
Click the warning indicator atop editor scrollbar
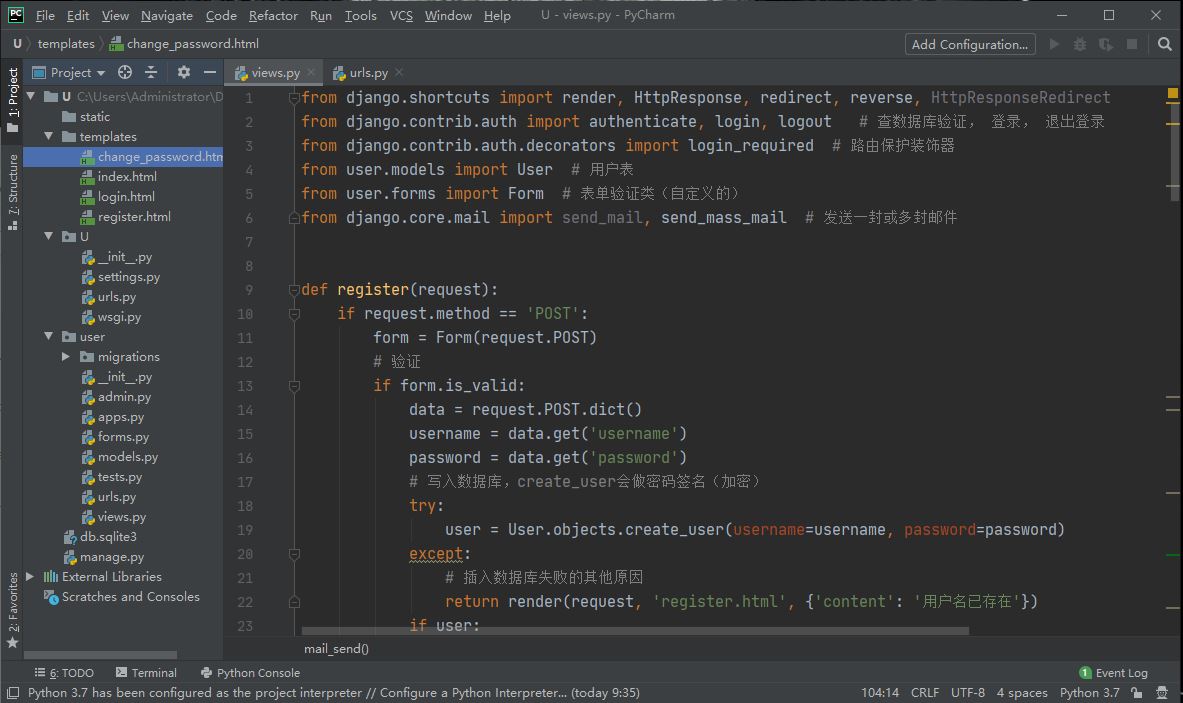[x=1172, y=94]
